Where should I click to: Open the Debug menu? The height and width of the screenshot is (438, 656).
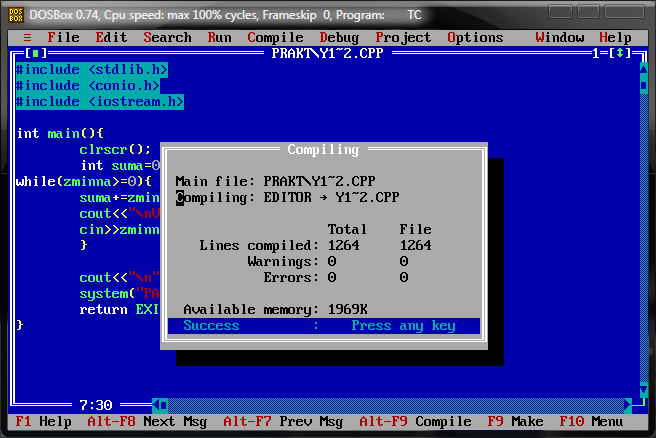339,38
